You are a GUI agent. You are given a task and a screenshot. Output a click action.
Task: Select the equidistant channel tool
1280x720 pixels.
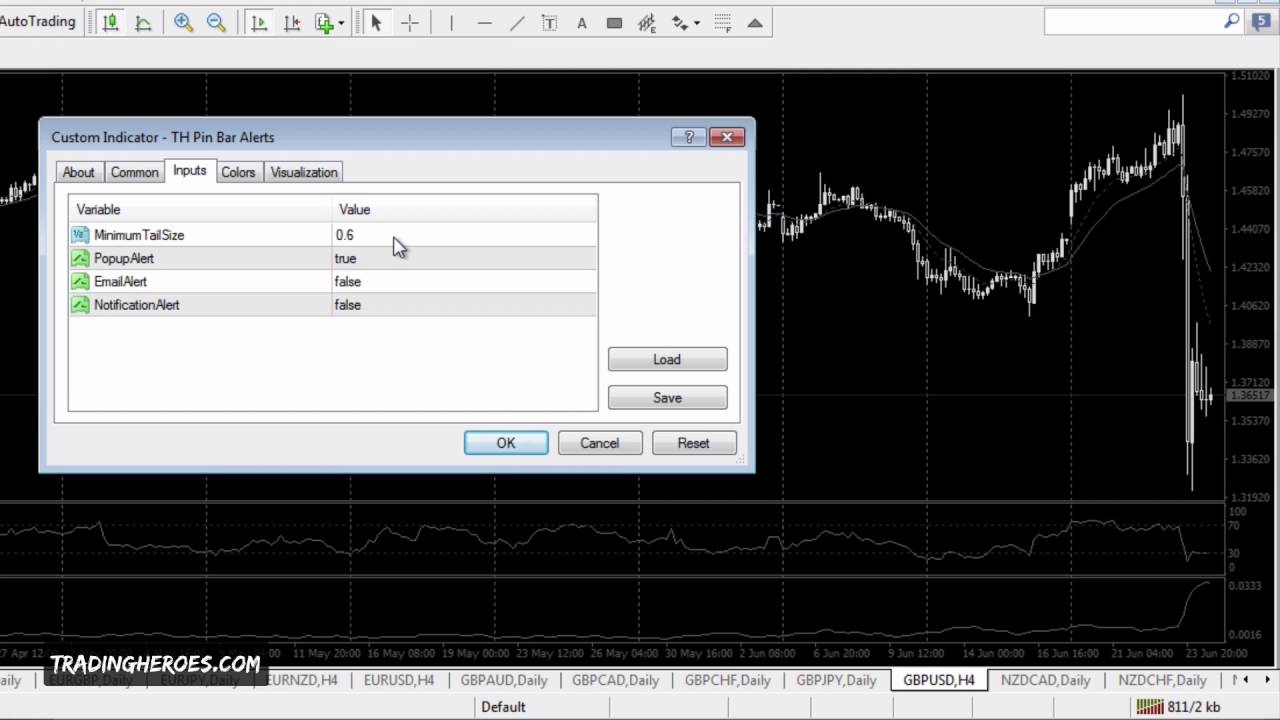tap(647, 22)
